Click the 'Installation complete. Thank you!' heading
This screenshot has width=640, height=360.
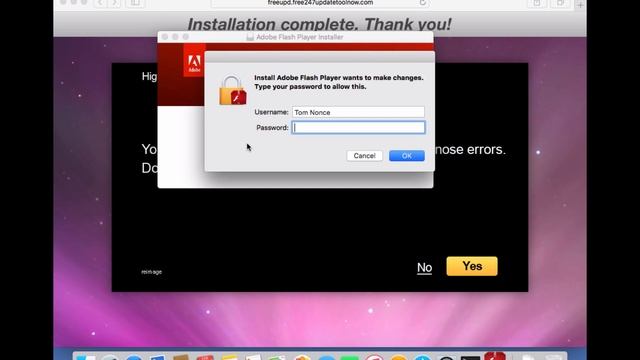point(320,24)
